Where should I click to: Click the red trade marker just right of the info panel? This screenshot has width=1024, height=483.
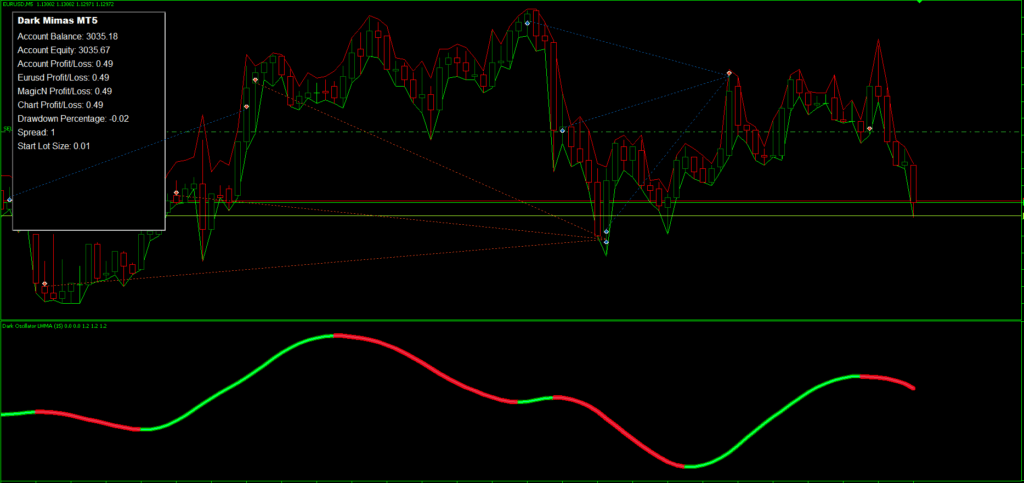(x=176, y=192)
